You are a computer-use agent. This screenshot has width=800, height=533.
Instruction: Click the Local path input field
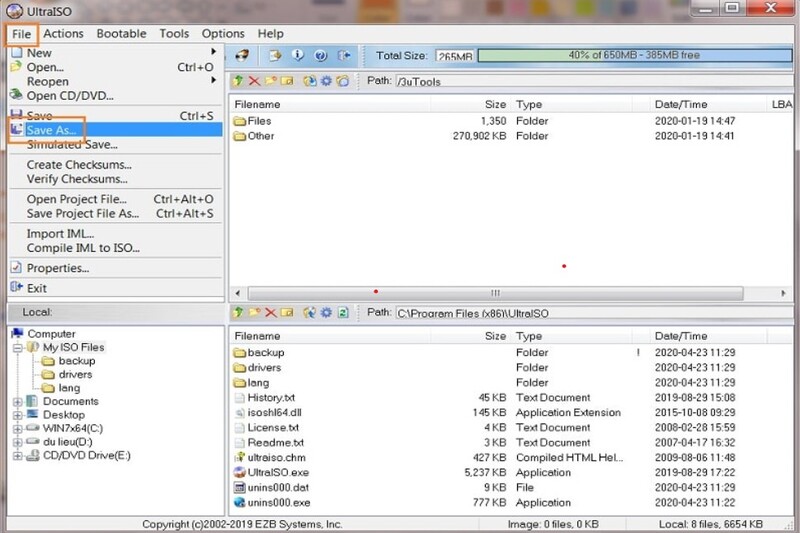pos(590,313)
